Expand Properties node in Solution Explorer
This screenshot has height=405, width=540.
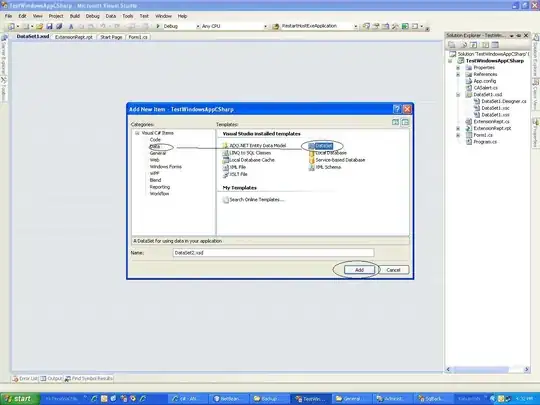458,68
